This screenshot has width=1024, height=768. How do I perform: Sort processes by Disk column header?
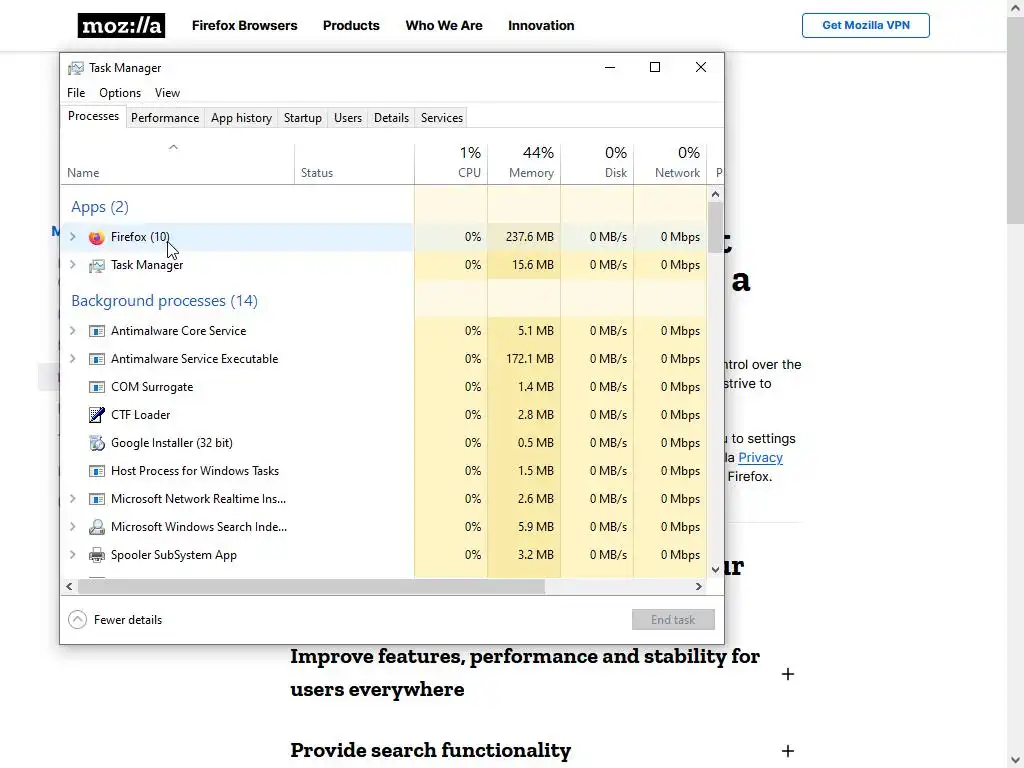point(597,163)
